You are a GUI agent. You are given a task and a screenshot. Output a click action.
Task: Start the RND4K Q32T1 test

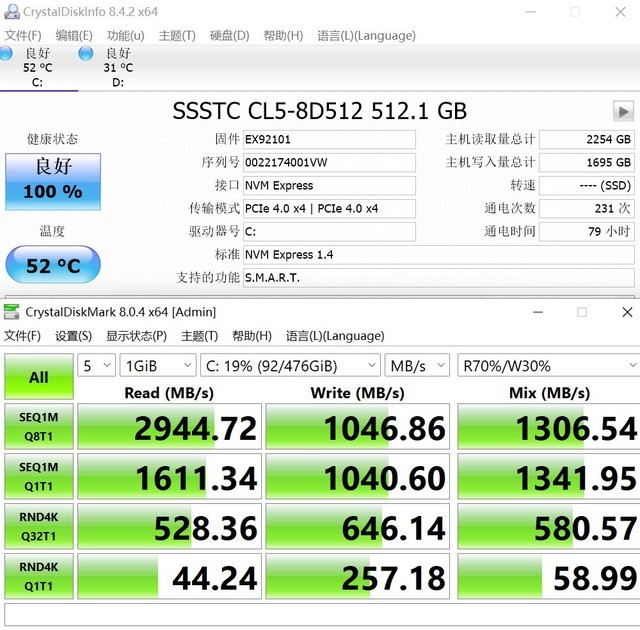[x=39, y=526]
